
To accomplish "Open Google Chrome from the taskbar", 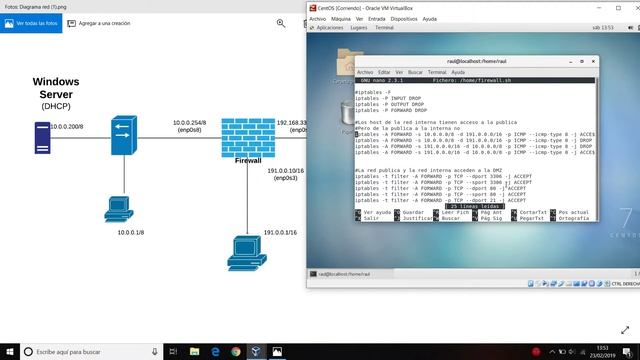I will coord(236,351).
